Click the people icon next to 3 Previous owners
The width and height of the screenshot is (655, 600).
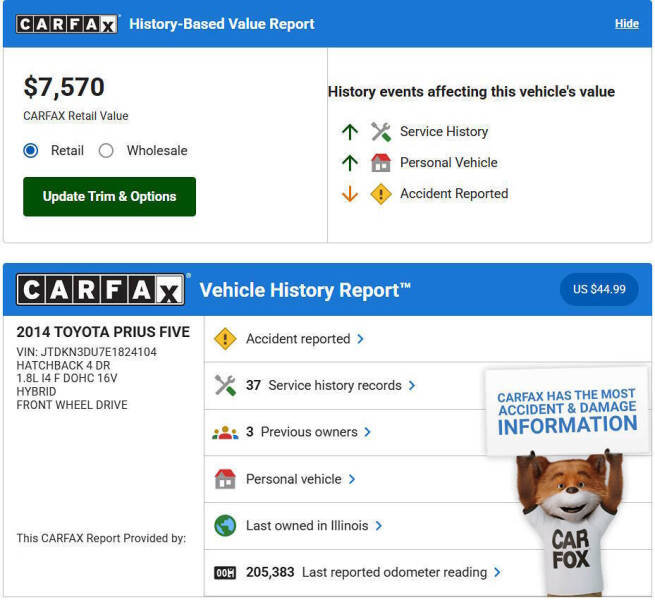click(x=225, y=433)
